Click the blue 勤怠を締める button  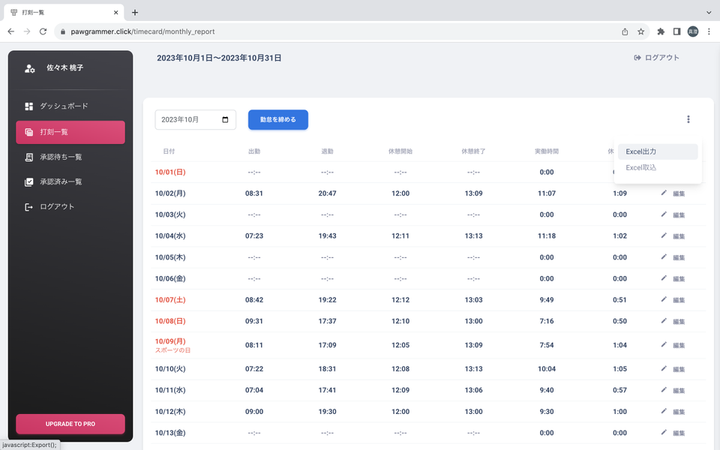(278, 120)
